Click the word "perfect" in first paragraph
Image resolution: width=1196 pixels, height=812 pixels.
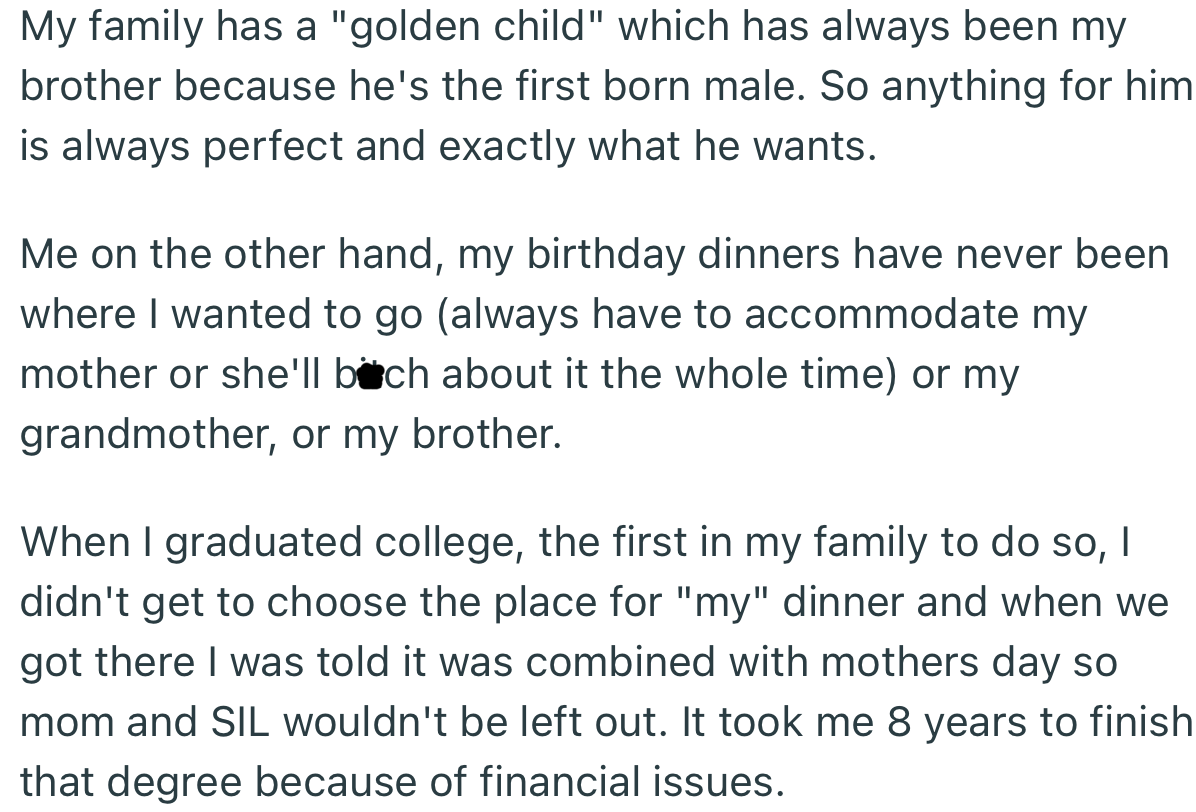[272, 147]
